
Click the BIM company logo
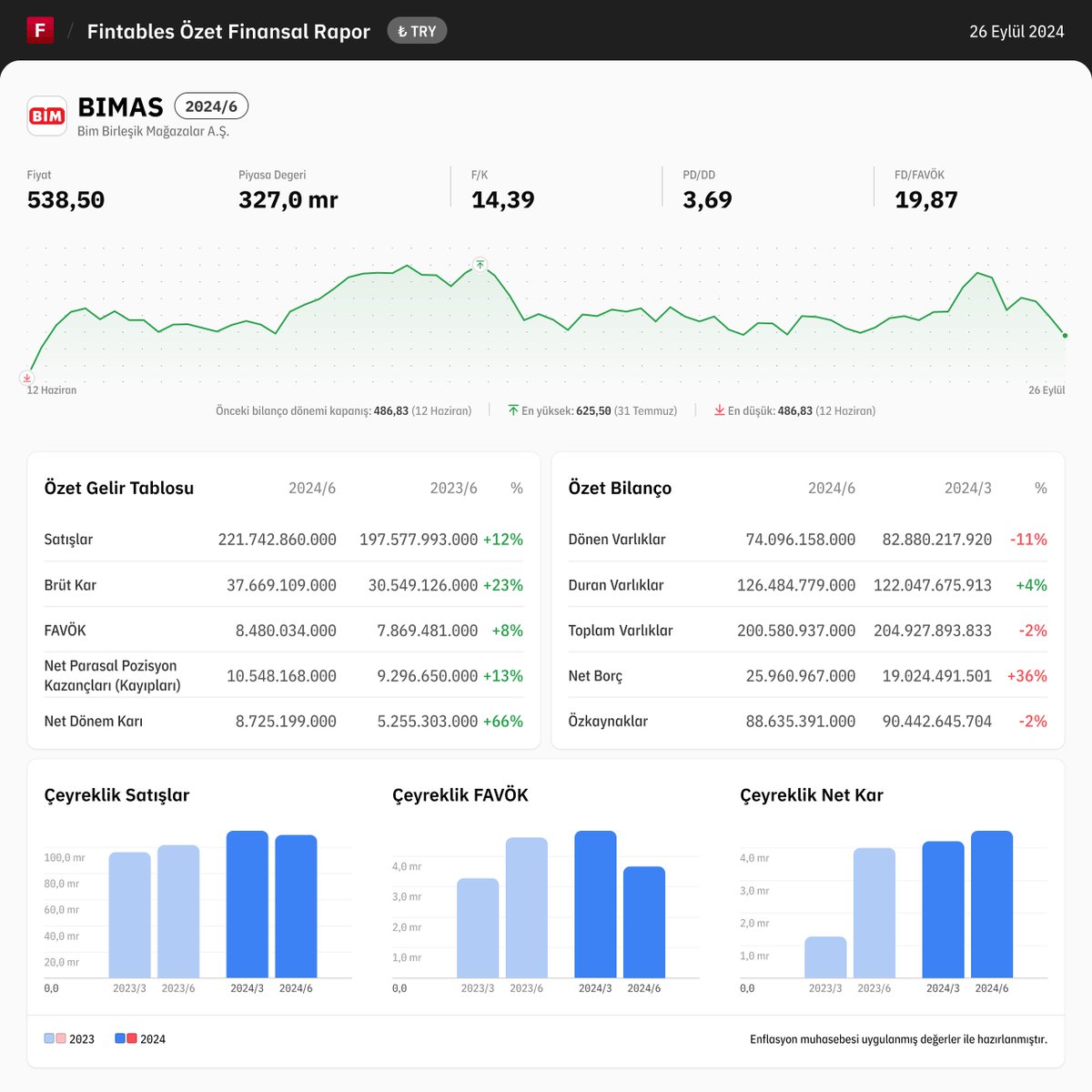(x=46, y=116)
